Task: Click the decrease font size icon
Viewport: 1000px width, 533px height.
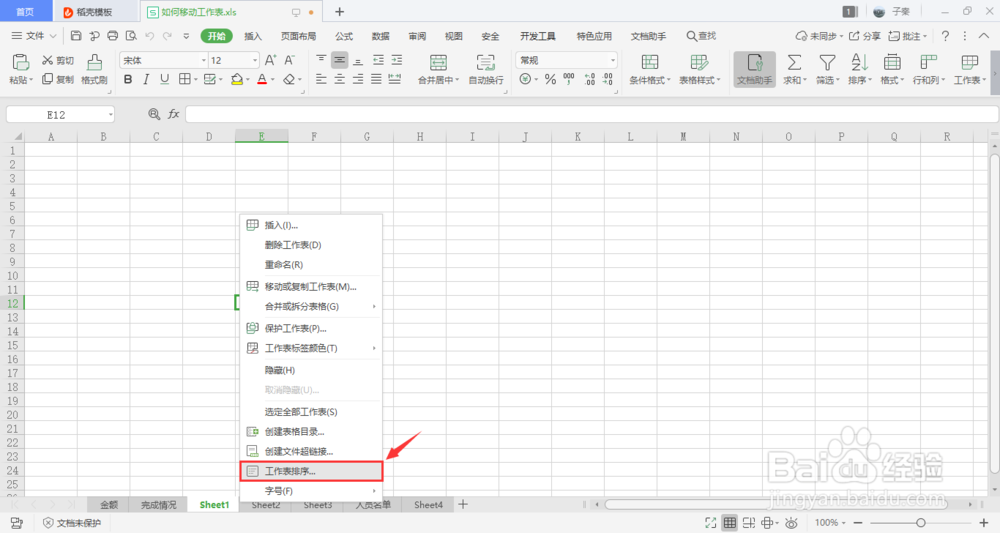Action: pos(290,60)
